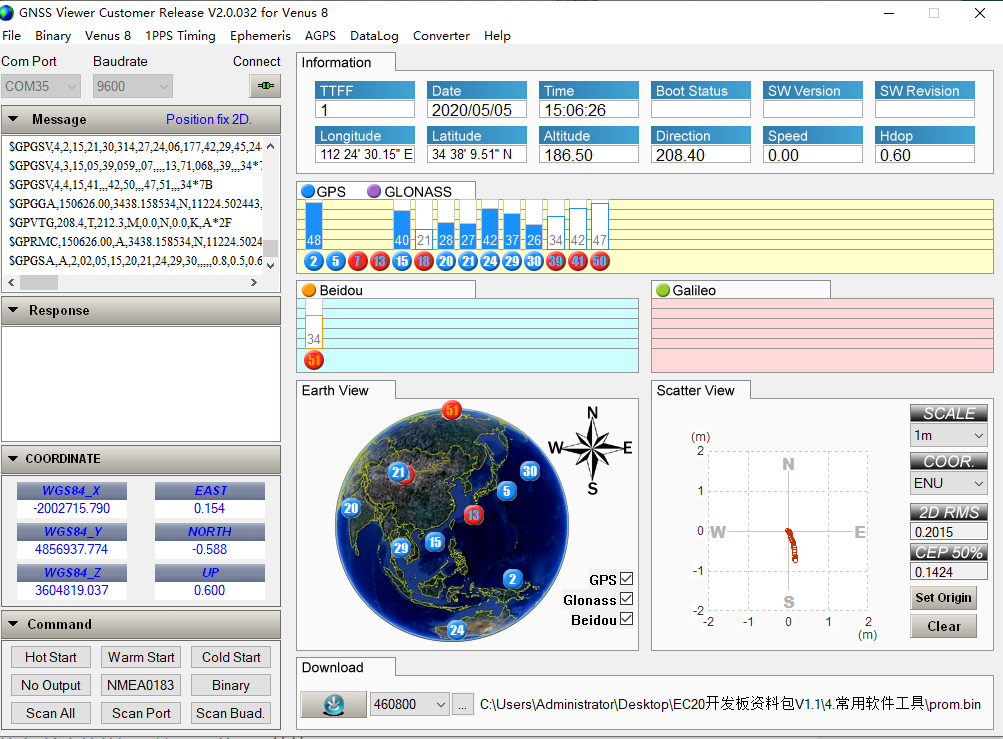
Task: Open the download baudrate 460800 dropdown
Action: tap(409, 704)
